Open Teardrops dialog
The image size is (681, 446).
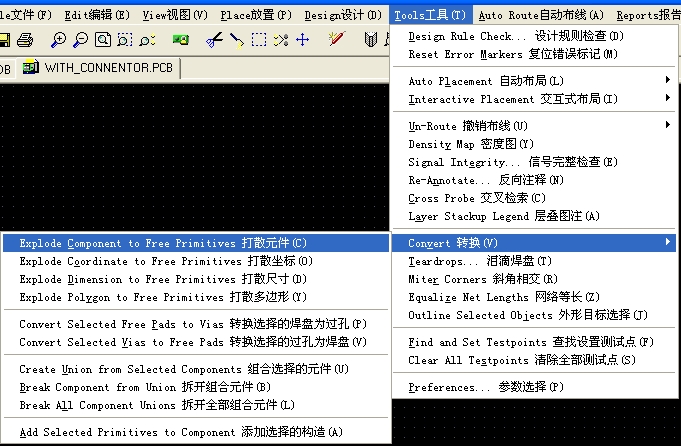point(534,261)
